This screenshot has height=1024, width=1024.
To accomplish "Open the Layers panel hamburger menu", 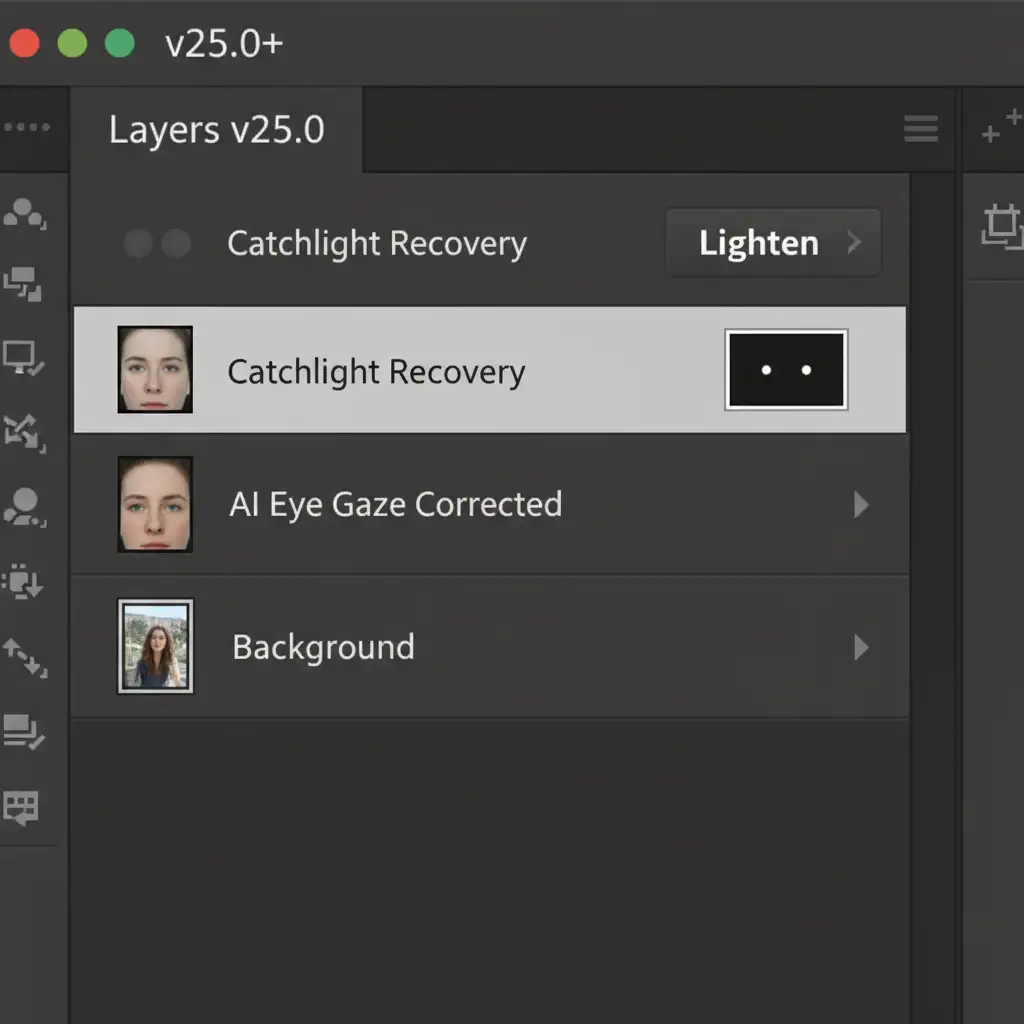I will coord(920,129).
